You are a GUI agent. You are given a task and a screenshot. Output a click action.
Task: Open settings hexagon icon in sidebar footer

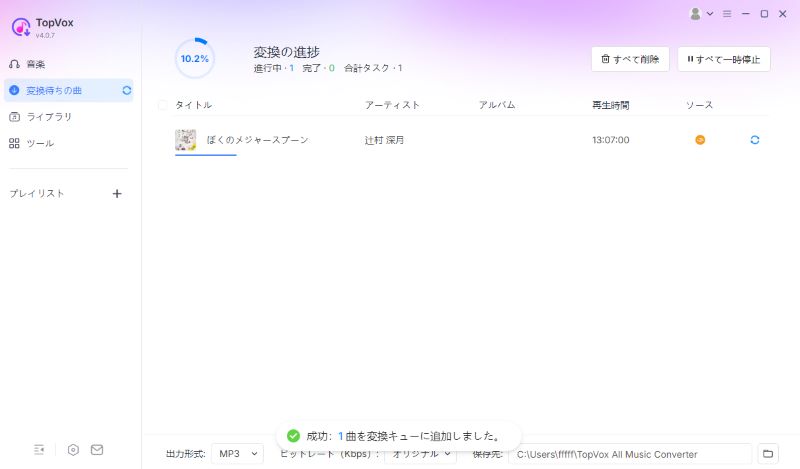tap(73, 450)
